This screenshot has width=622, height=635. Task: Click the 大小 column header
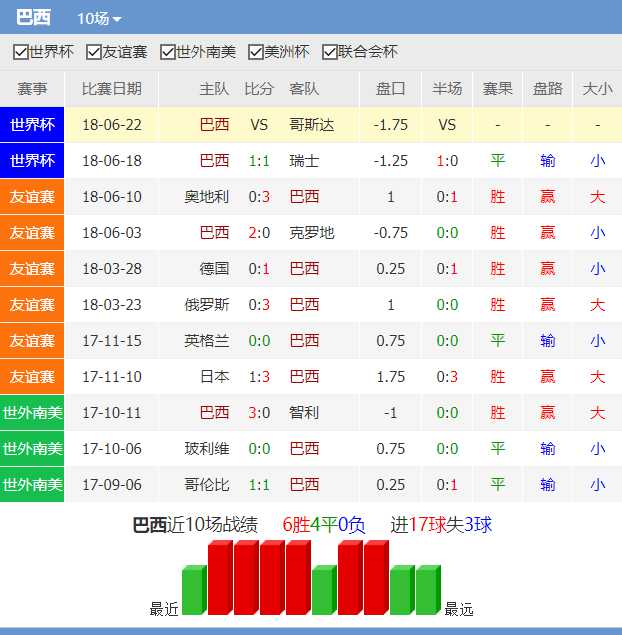[x=597, y=89]
